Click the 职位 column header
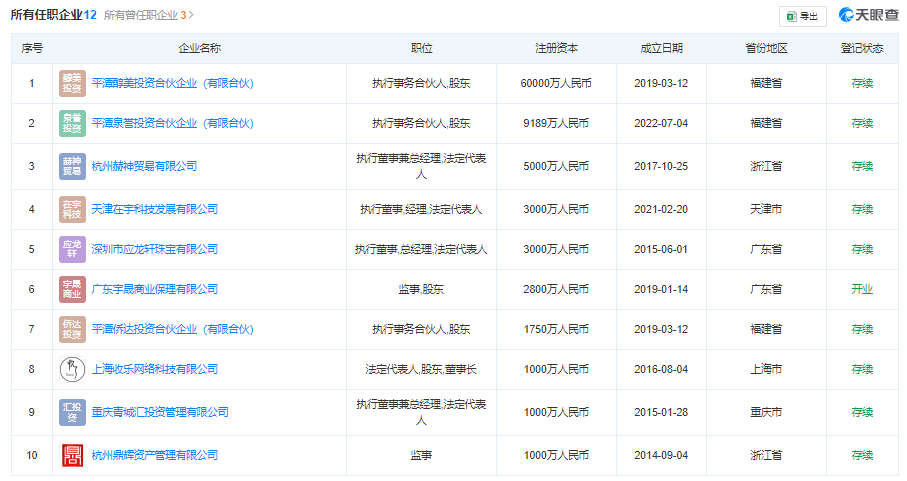The width and height of the screenshot is (907, 481). pos(421,48)
